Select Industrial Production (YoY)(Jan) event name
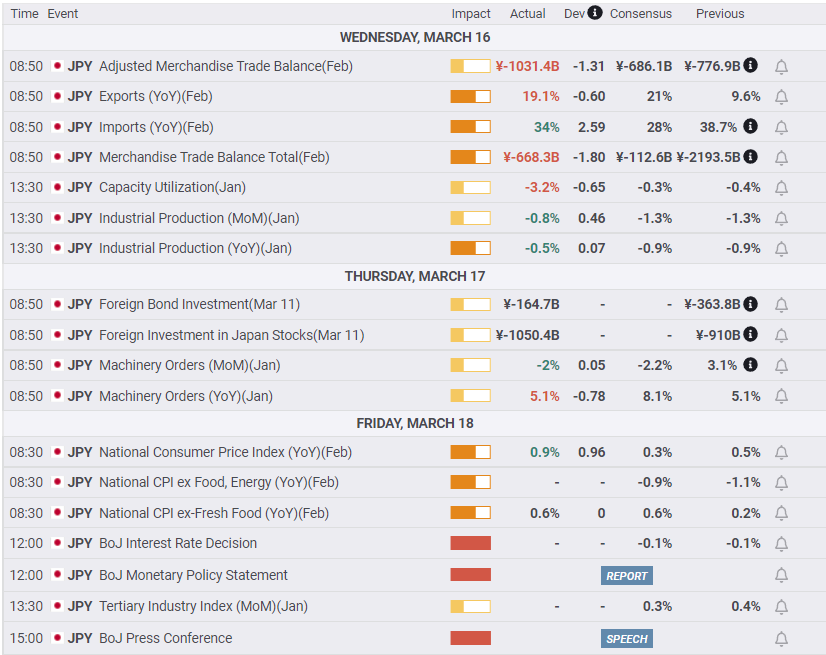 (195, 248)
